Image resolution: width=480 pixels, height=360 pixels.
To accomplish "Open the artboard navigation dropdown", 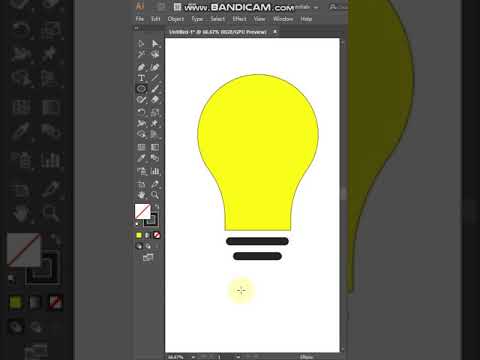I will pos(238,357).
